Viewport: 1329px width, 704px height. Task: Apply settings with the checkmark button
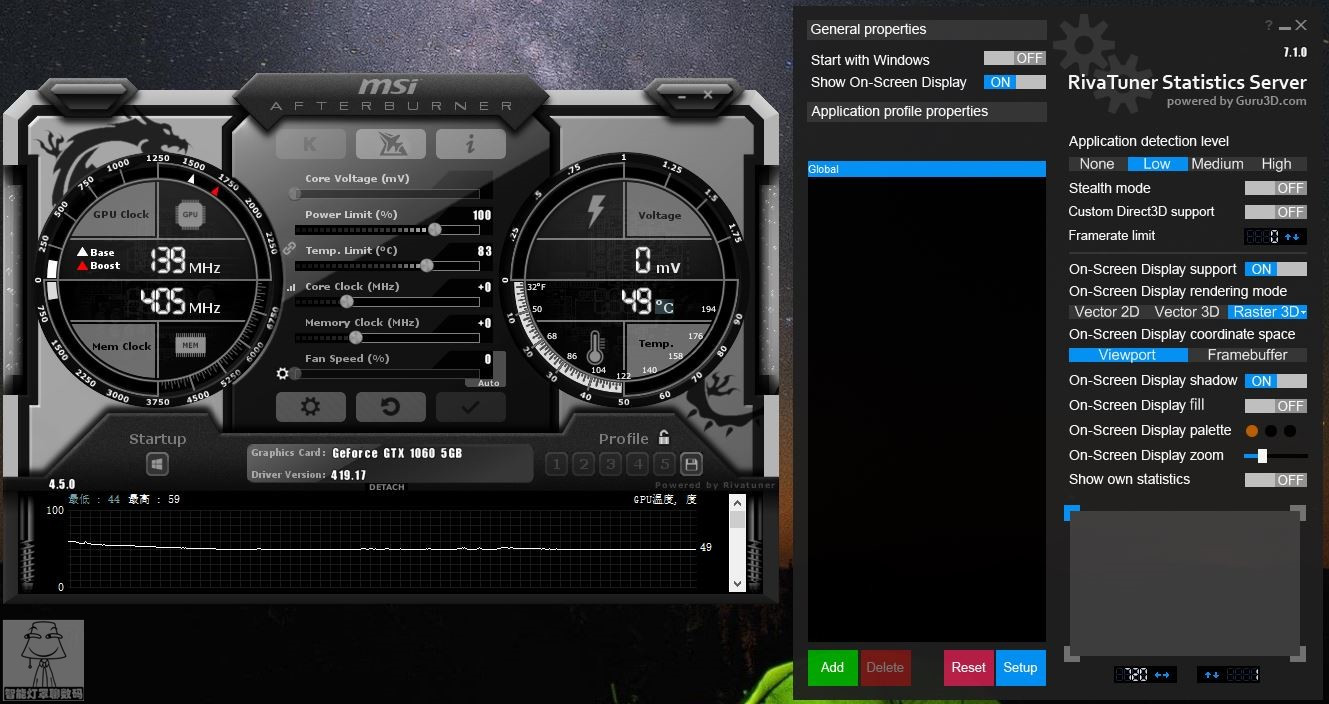[471, 407]
